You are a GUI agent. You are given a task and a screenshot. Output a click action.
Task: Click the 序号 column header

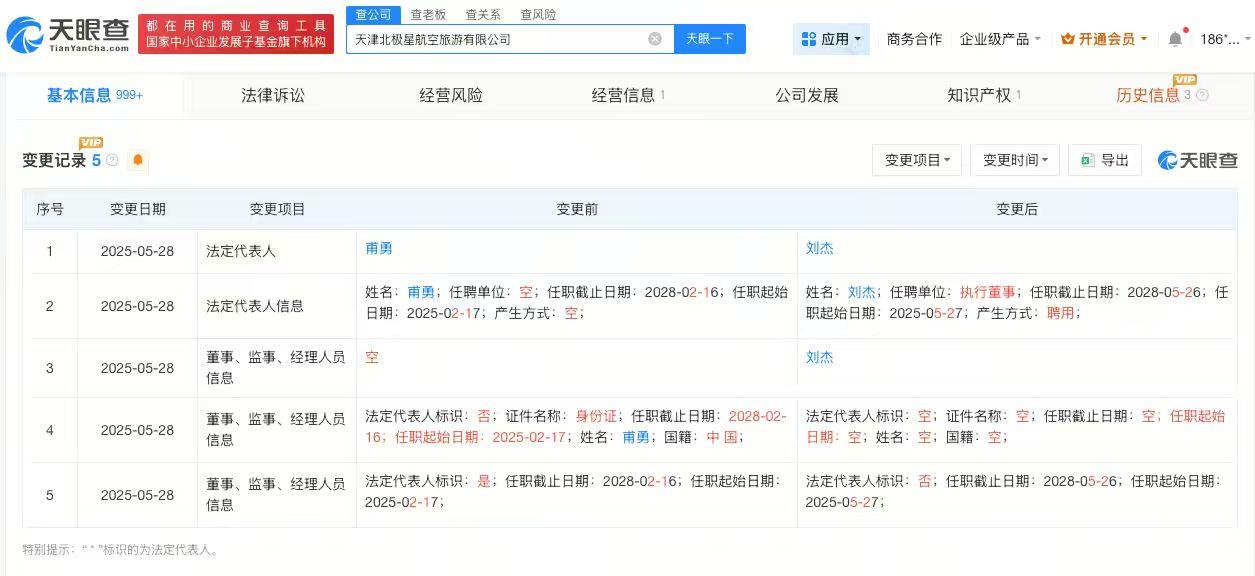(50, 209)
